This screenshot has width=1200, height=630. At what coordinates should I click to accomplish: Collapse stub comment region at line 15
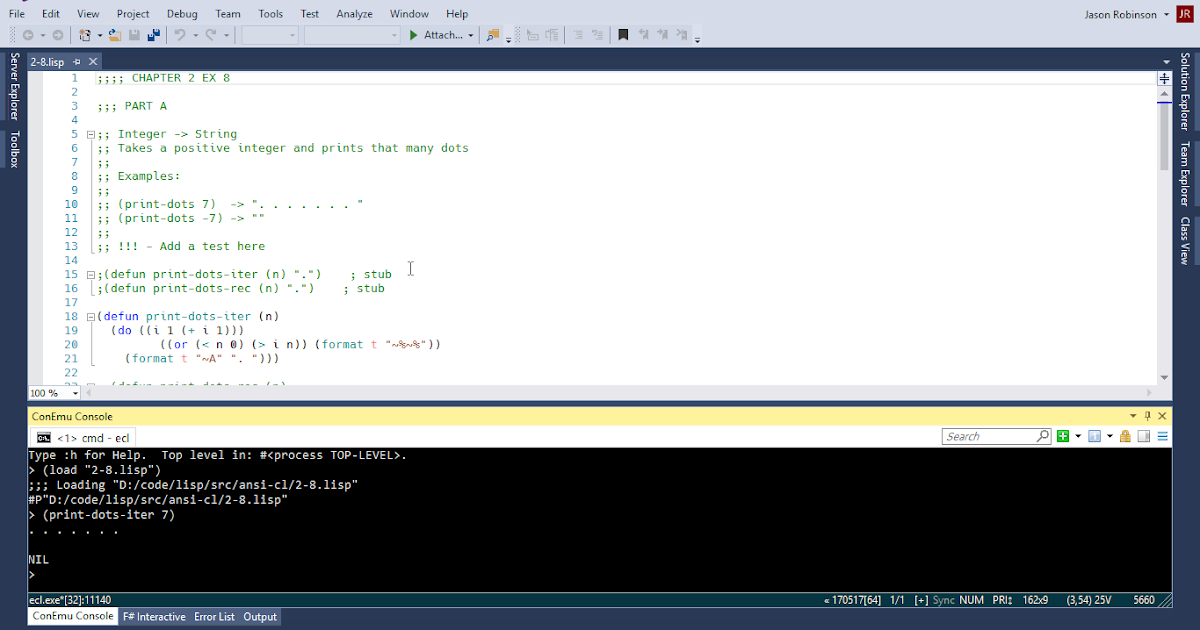[x=90, y=274]
